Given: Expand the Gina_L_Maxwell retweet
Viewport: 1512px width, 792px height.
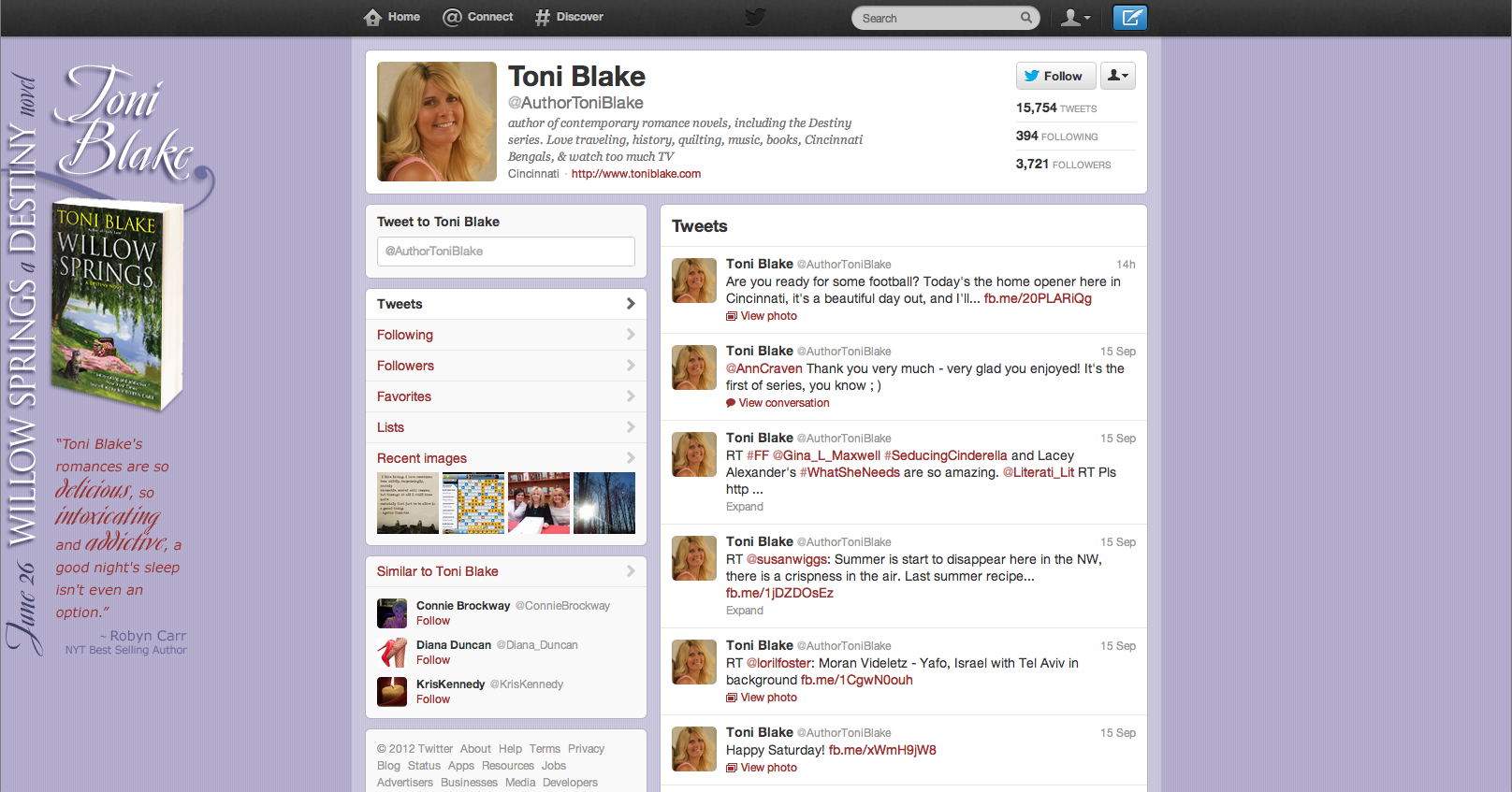Looking at the screenshot, I should 745,507.
